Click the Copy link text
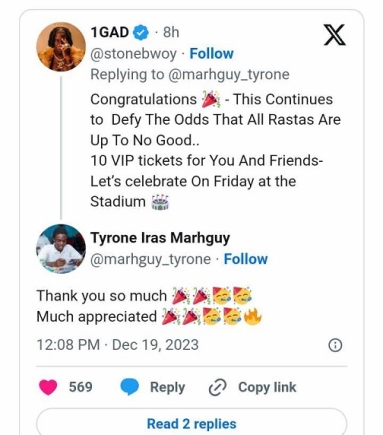 [267, 387]
